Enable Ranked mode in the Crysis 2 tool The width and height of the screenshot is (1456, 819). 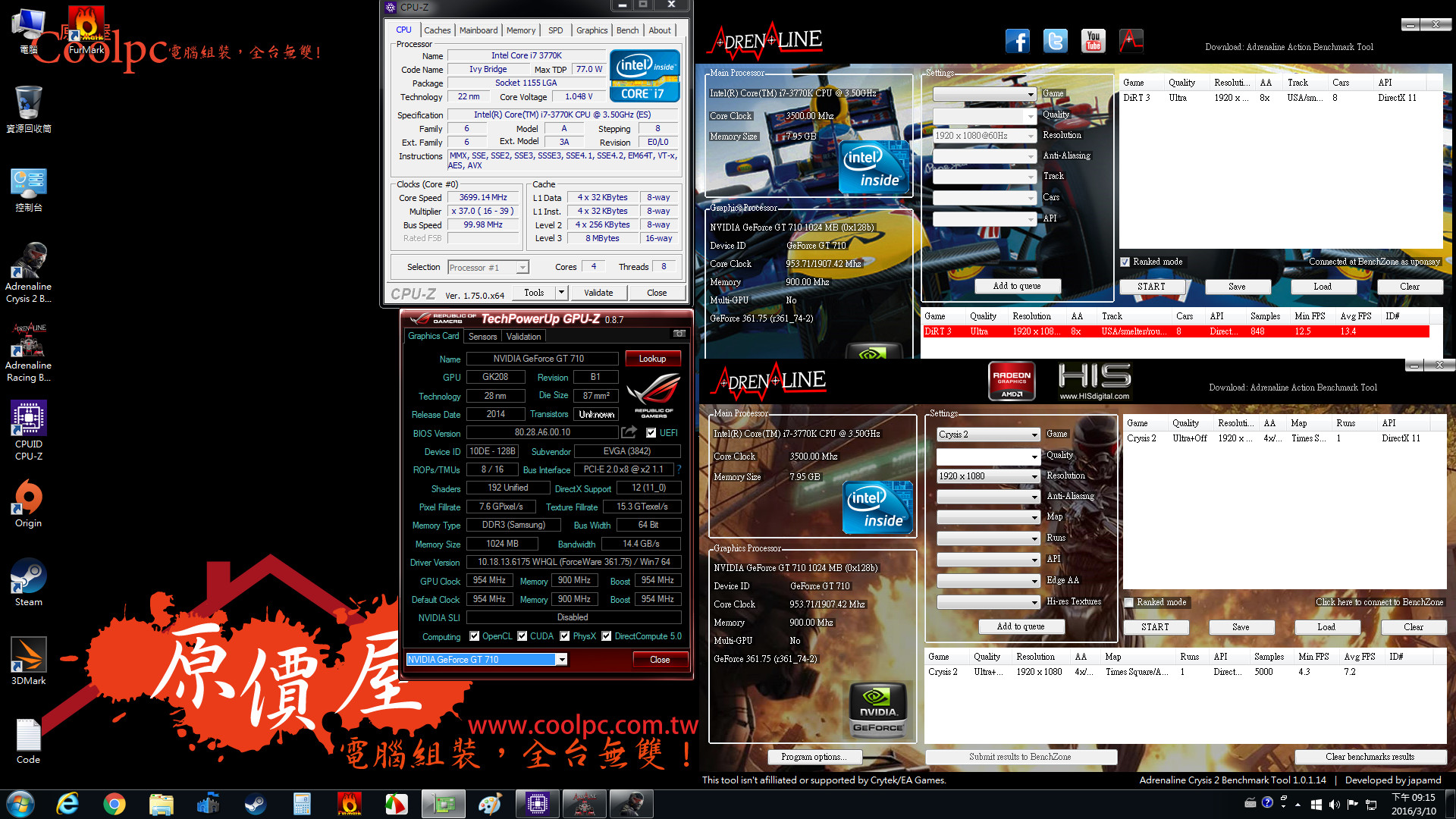pyautogui.click(x=1128, y=602)
